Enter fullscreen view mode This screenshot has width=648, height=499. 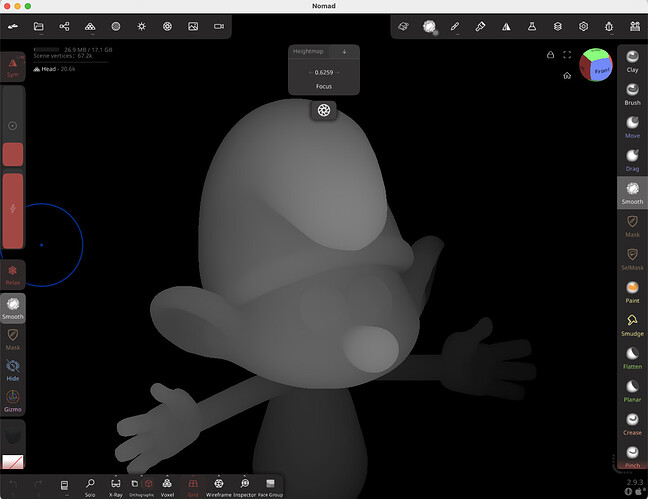pos(567,55)
